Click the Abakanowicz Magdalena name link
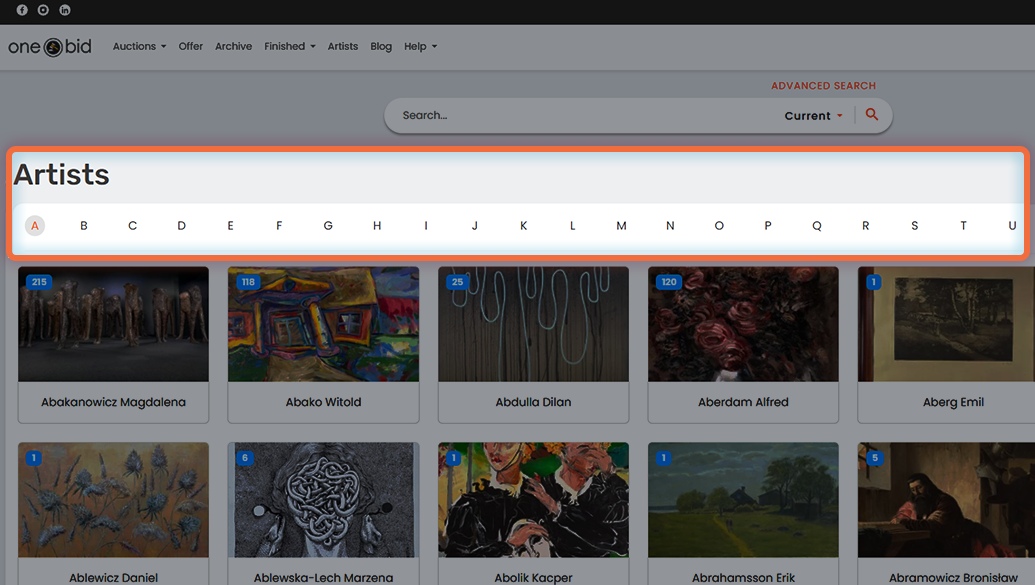This screenshot has height=585, width=1035. tap(114, 402)
